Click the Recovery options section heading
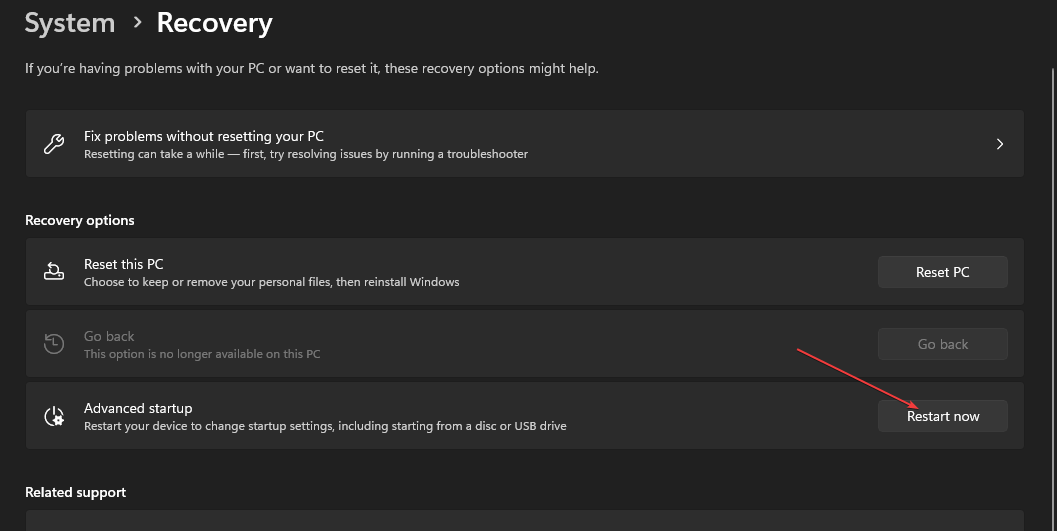This screenshot has height=531, width=1057. (x=80, y=220)
